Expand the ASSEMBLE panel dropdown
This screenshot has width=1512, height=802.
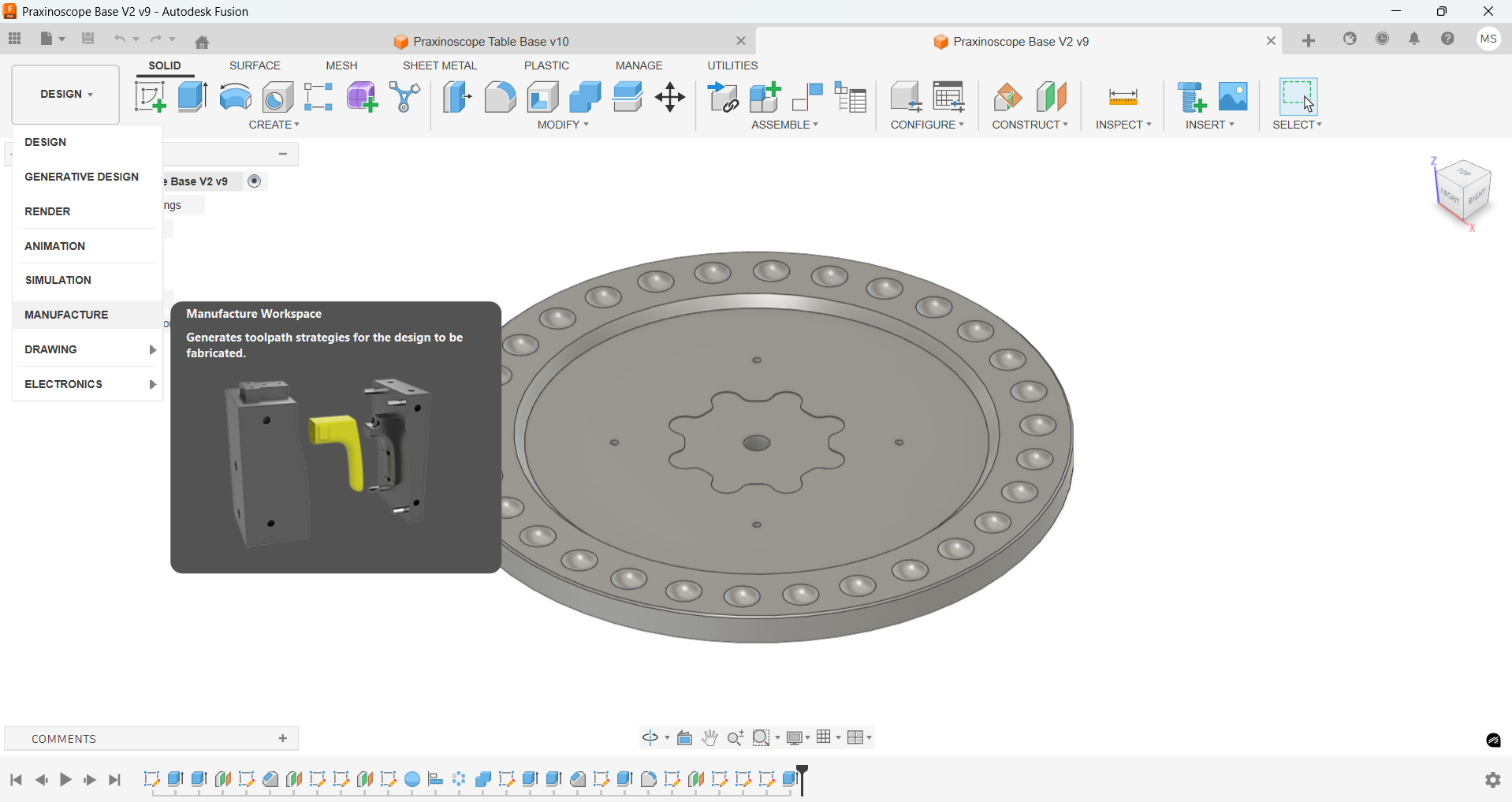tap(784, 125)
